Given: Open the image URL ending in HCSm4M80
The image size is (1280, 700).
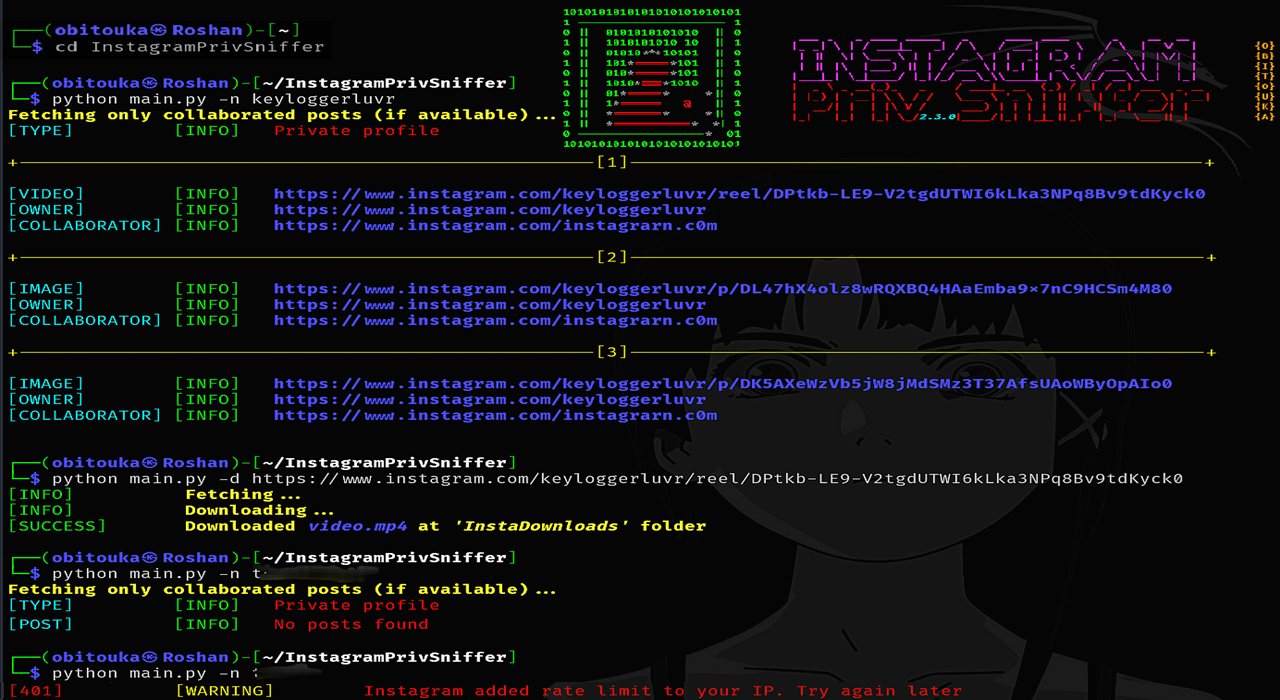Looking at the screenshot, I should [x=722, y=289].
